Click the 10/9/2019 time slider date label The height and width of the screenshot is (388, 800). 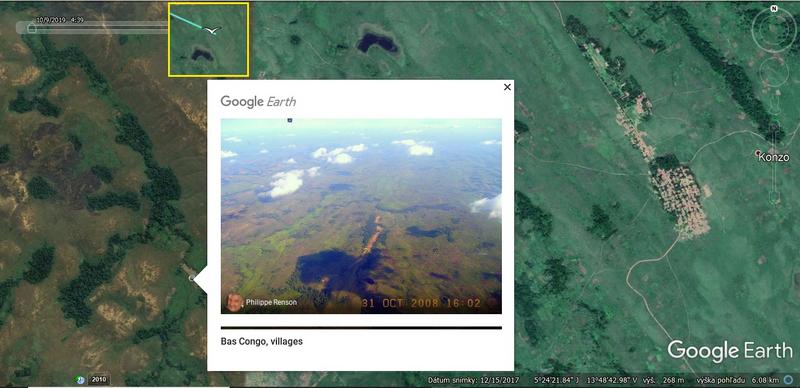click(60, 20)
